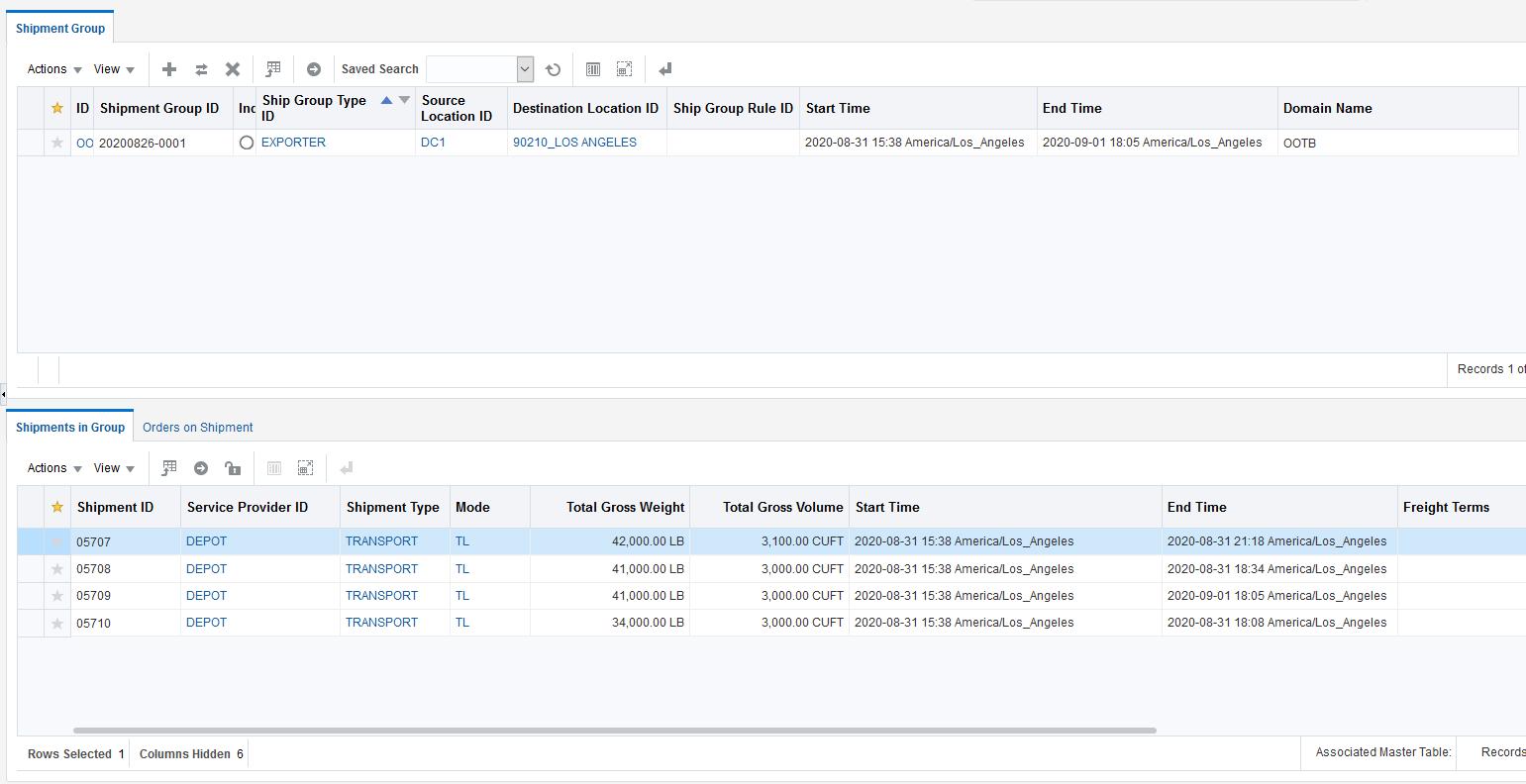Expand the Actions menu in Shipment Group toolbar
Screen dimensions: 1526x784
click(x=54, y=69)
